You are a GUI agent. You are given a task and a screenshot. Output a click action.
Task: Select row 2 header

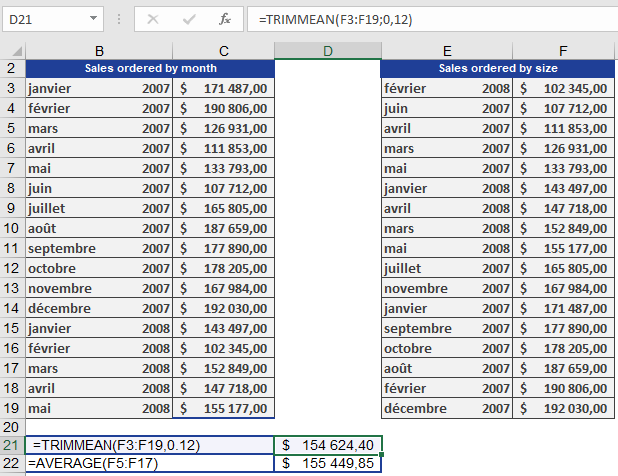[12, 68]
